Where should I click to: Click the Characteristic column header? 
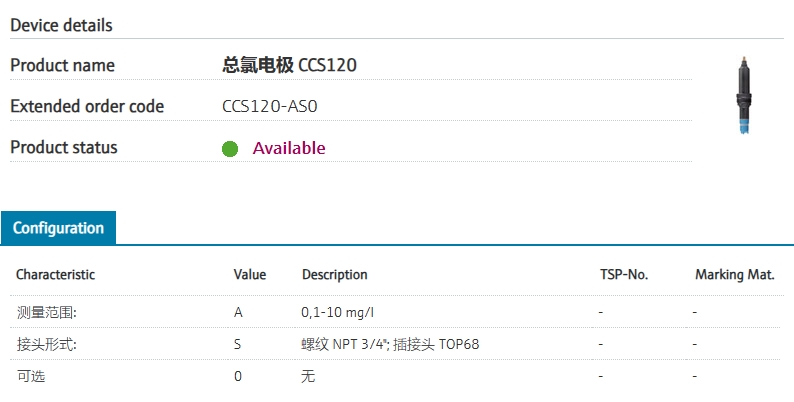point(55,275)
